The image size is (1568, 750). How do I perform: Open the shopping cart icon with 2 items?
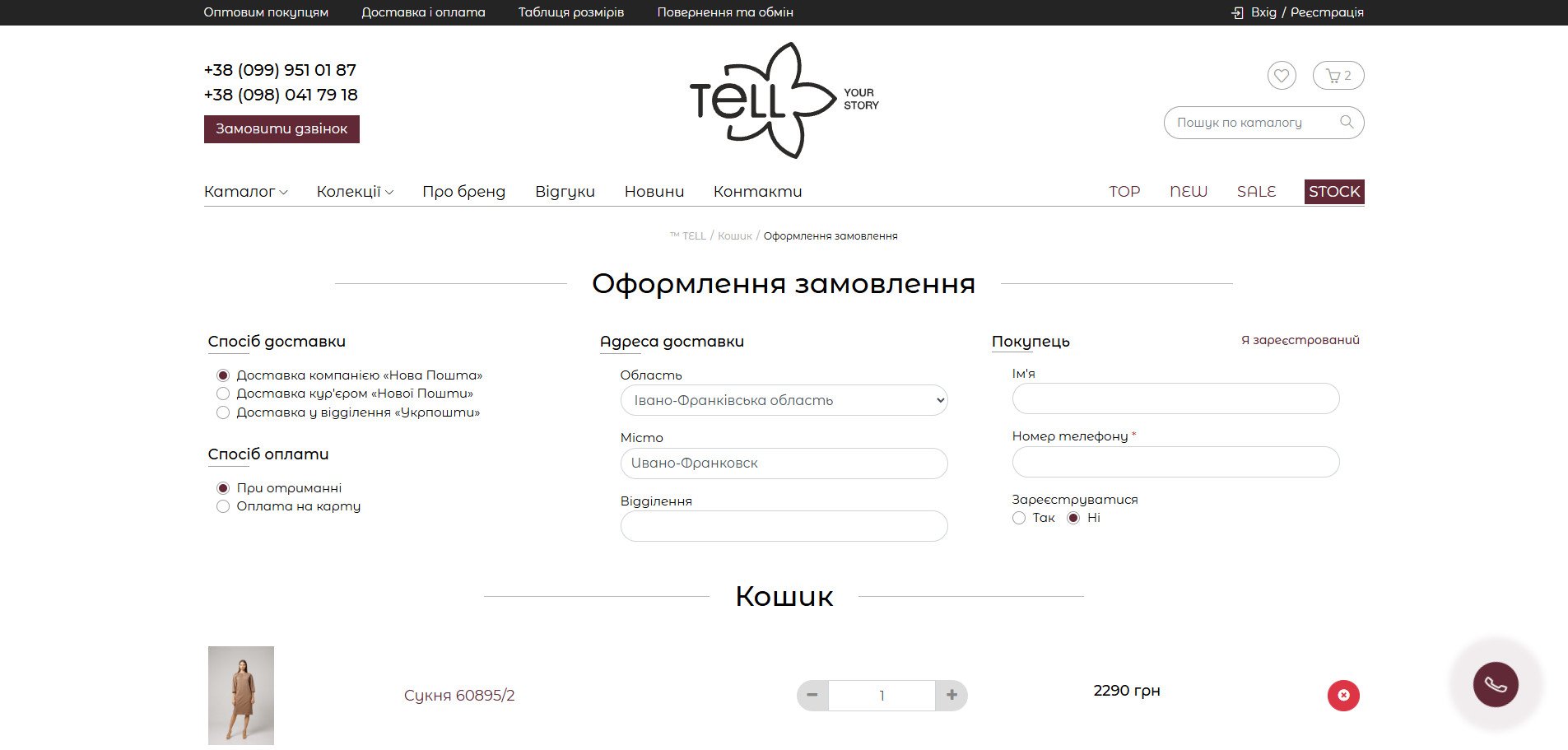[1338, 76]
